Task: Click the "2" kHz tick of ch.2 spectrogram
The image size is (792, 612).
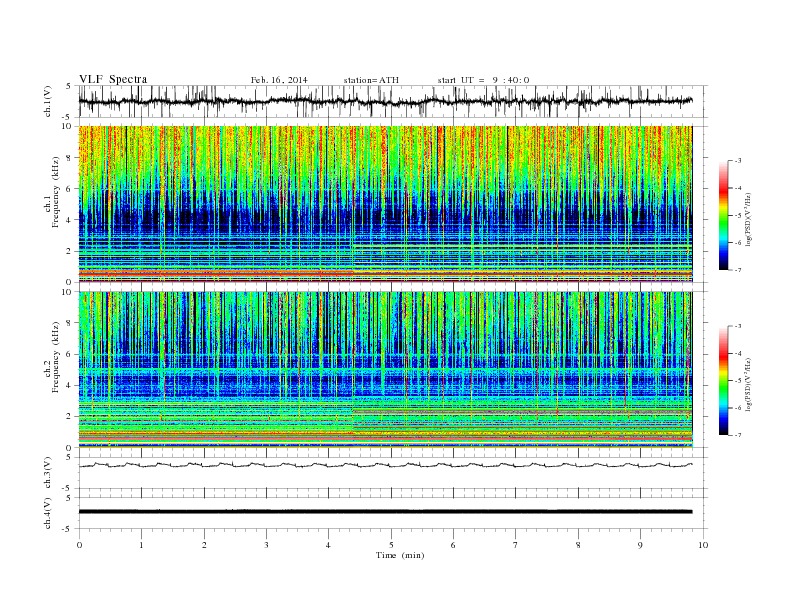Action: [x=70, y=417]
